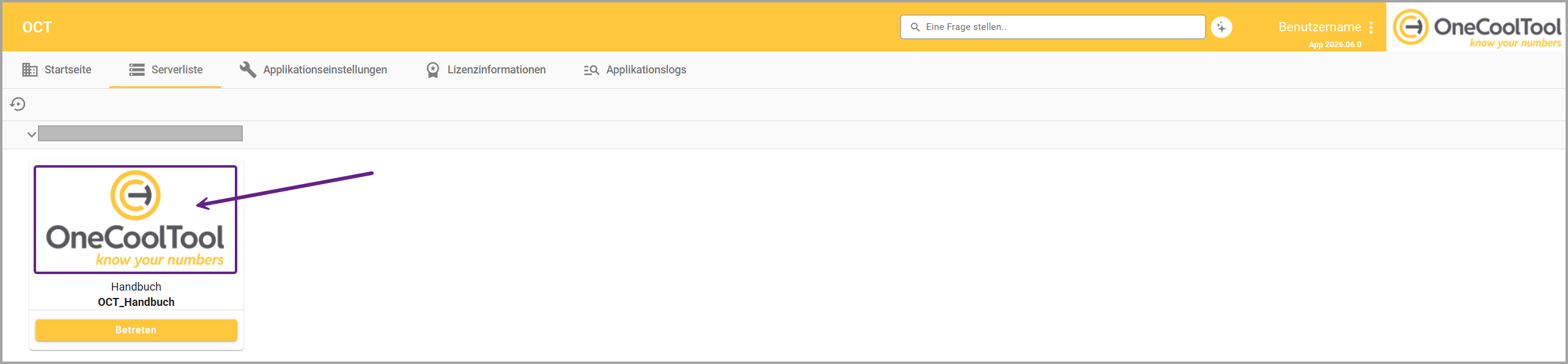Open the Startseite tab
The width and height of the screenshot is (1568, 364).
[x=56, y=70]
